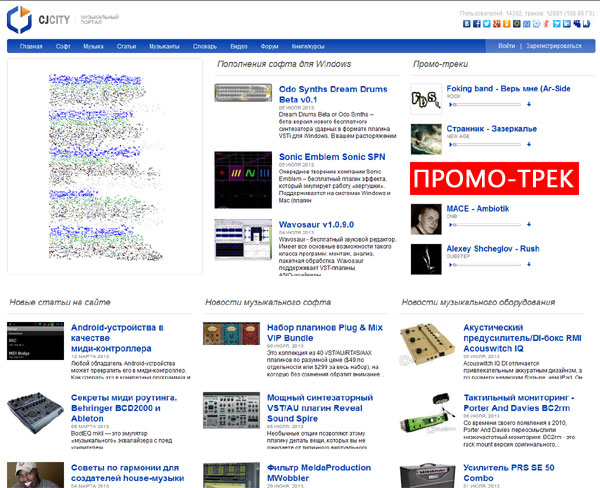This screenshot has width=600, height=488.
Task: Open Набор плагинов Plug & Mix VIP Bundle
Action: click(325, 333)
